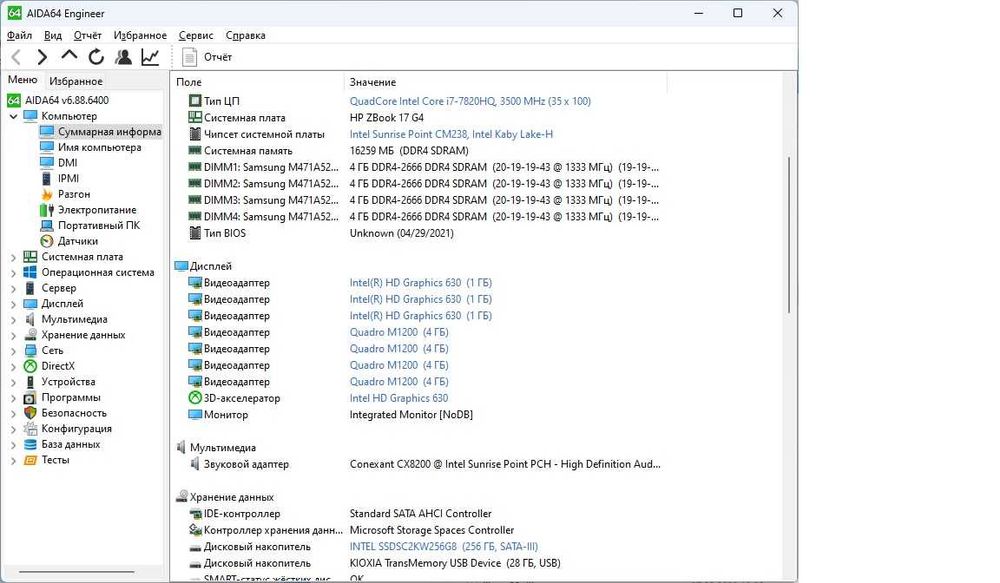This screenshot has height=583, width=1000.
Task: Open the graph chart toolbar icon
Action: (x=150, y=57)
